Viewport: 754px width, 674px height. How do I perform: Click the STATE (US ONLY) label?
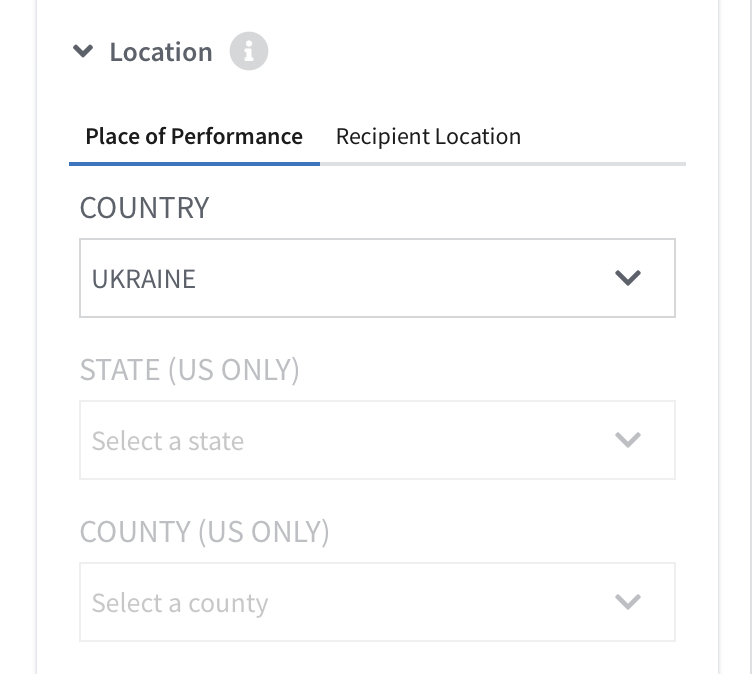(x=189, y=370)
